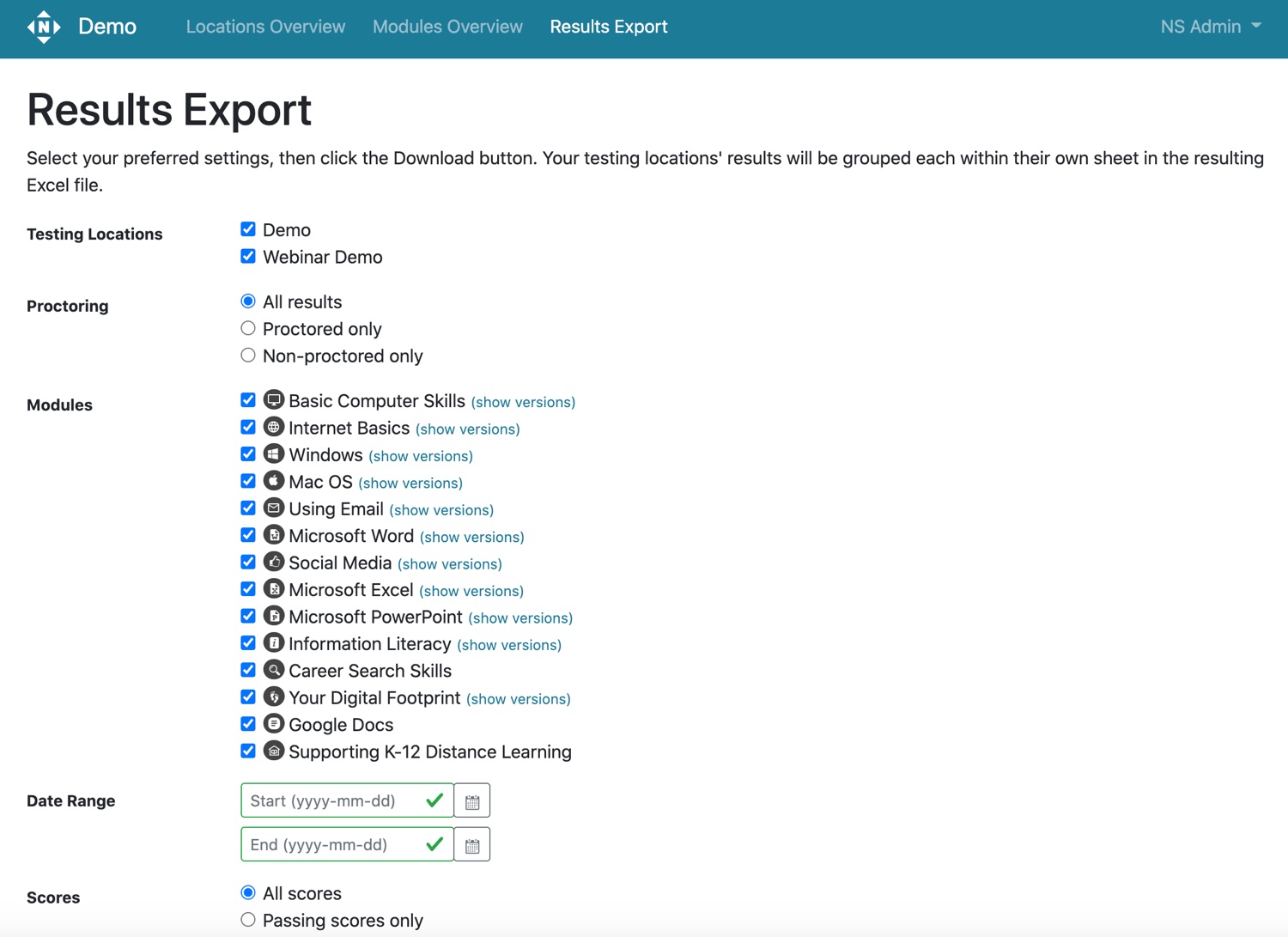
Task: Uncheck the Webinar Demo testing location
Action: (x=248, y=256)
